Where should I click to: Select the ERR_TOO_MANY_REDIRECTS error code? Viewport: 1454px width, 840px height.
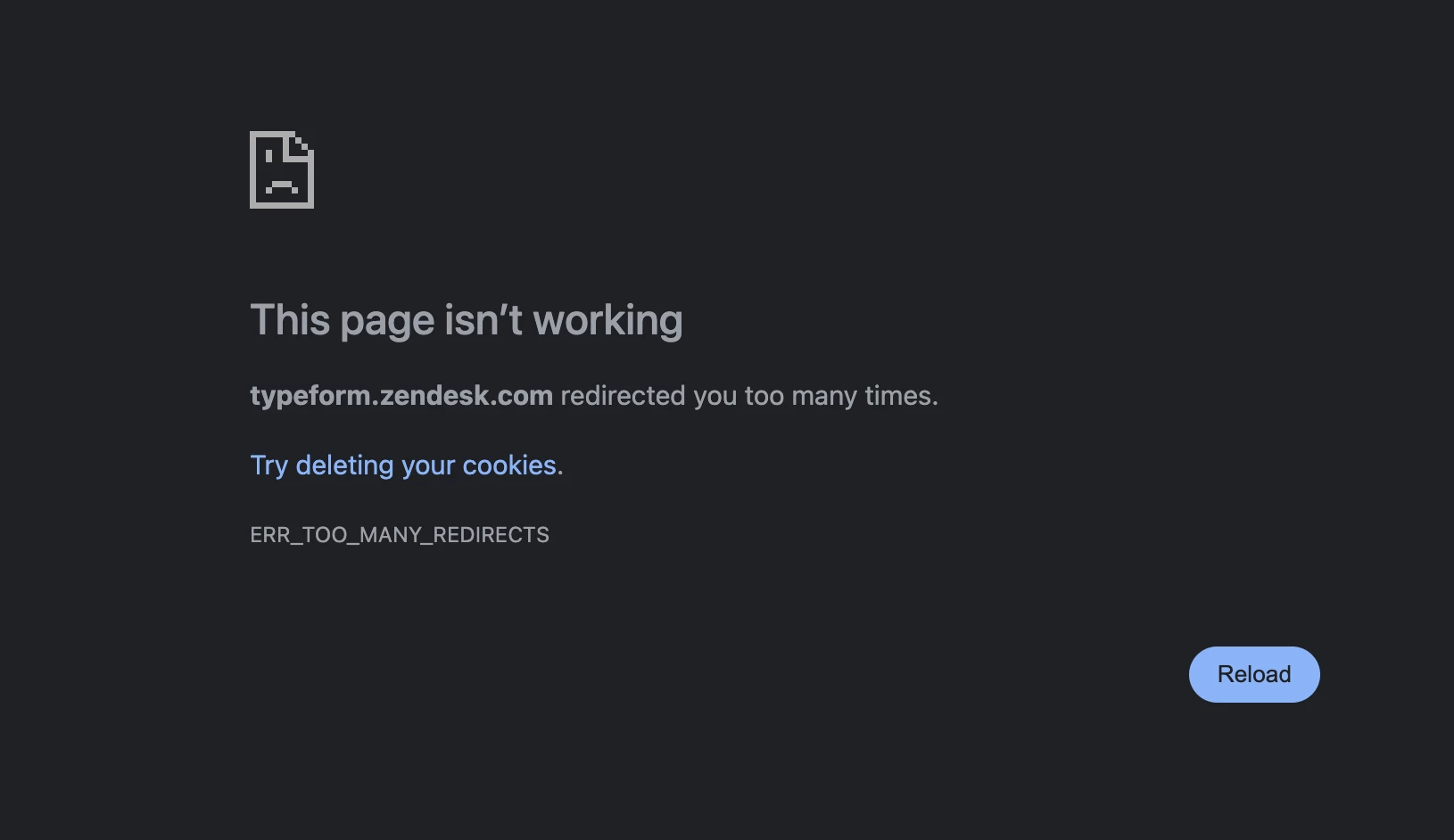click(400, 535)
